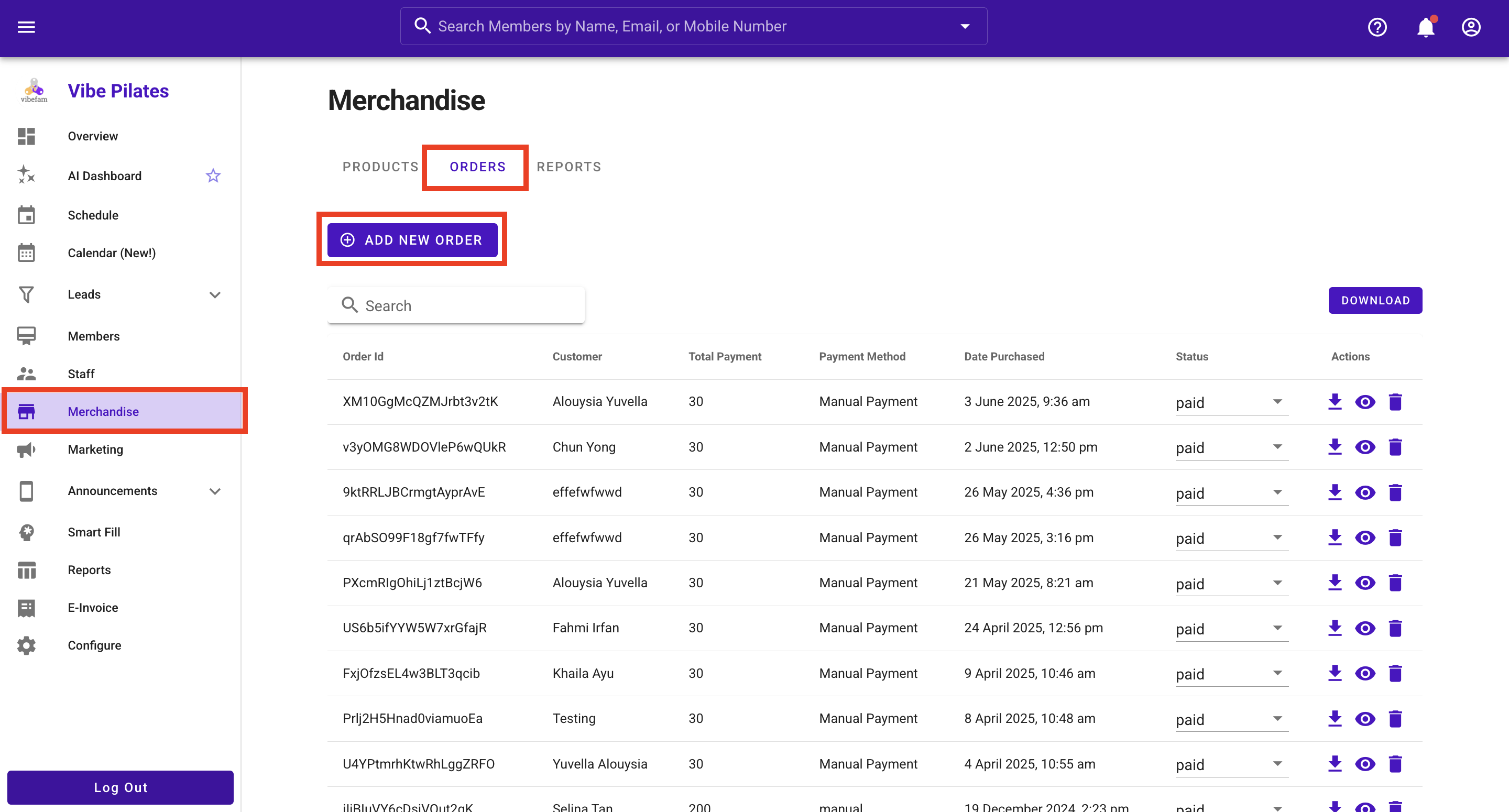Open the notifications bell
The image size is (1509, 812).
click(x=1426, y=27)
